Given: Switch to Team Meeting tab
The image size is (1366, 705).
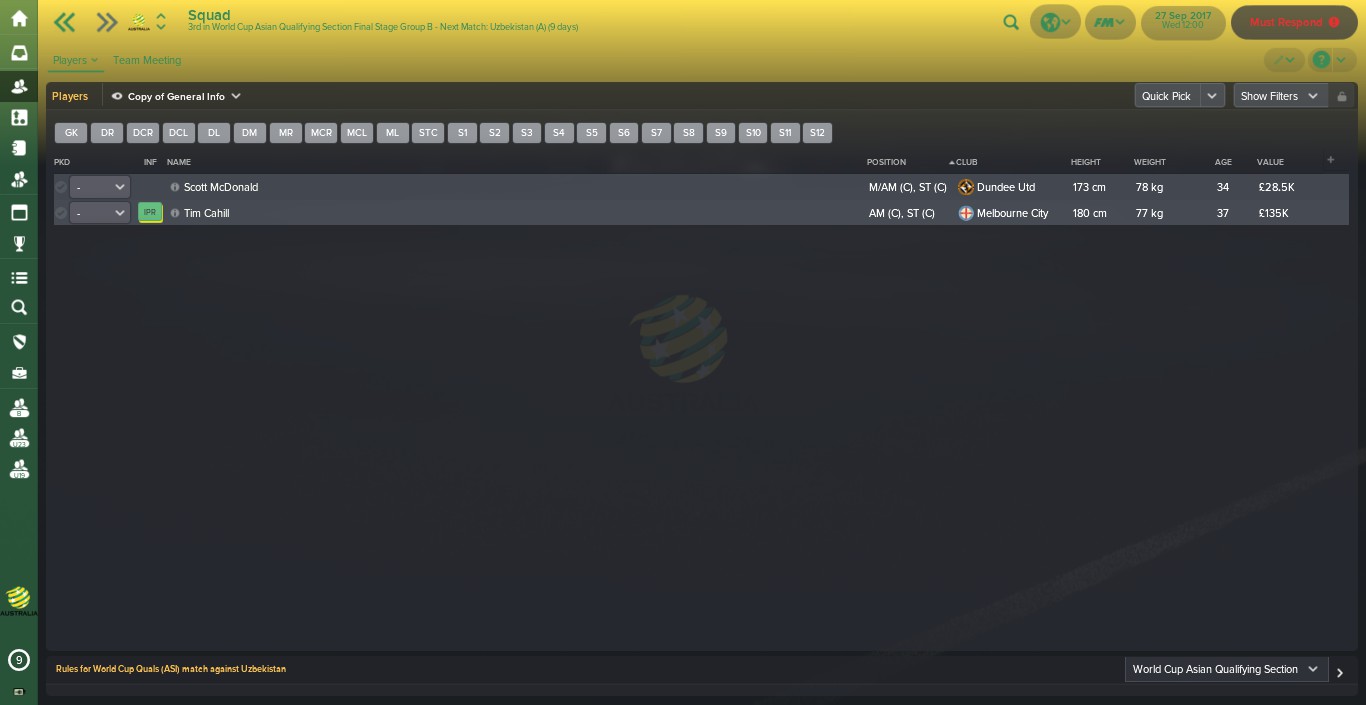Looking at the screenshot, I should click(x=147, y=60).
